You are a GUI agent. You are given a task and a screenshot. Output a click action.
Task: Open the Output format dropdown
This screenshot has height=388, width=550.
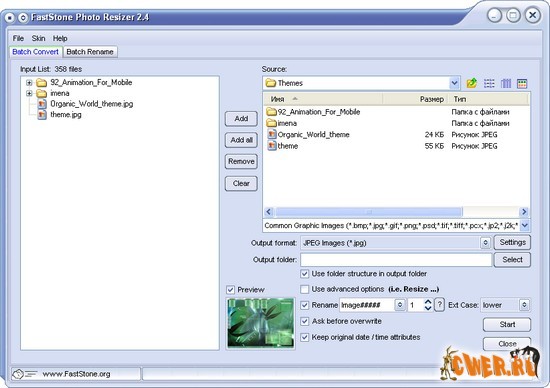coord(485,242)
